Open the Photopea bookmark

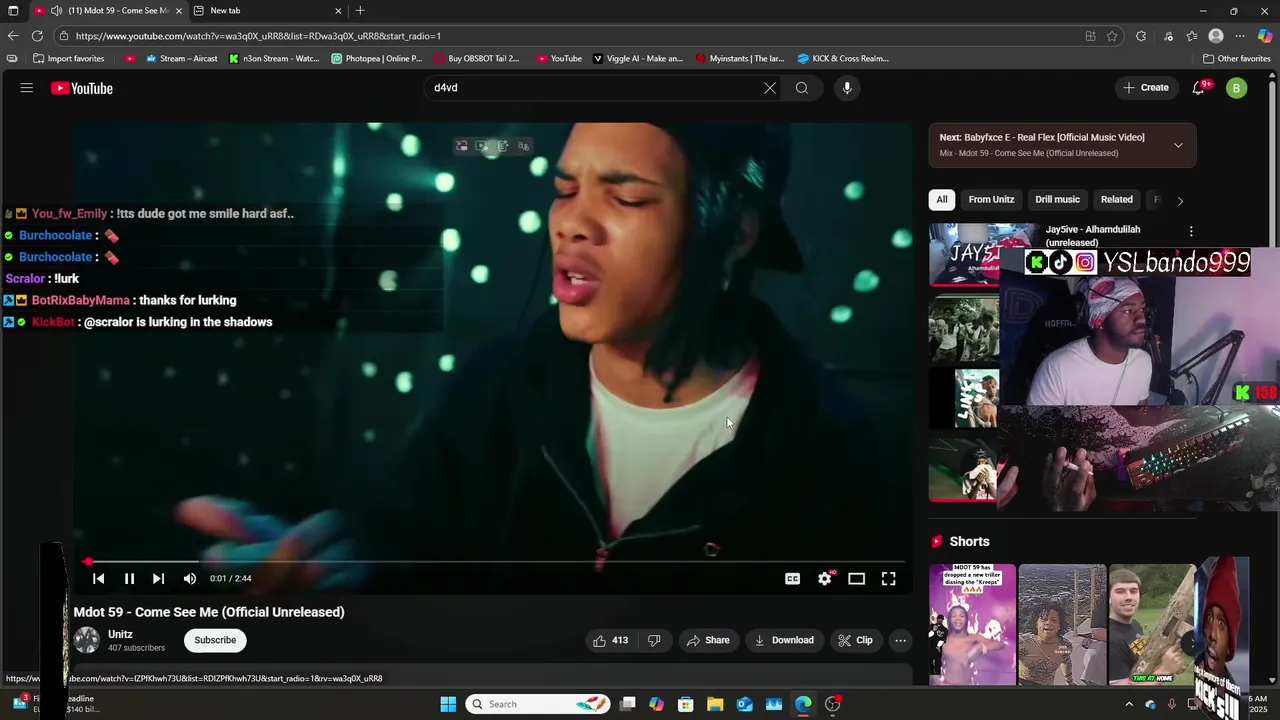(x=377, y=59)
